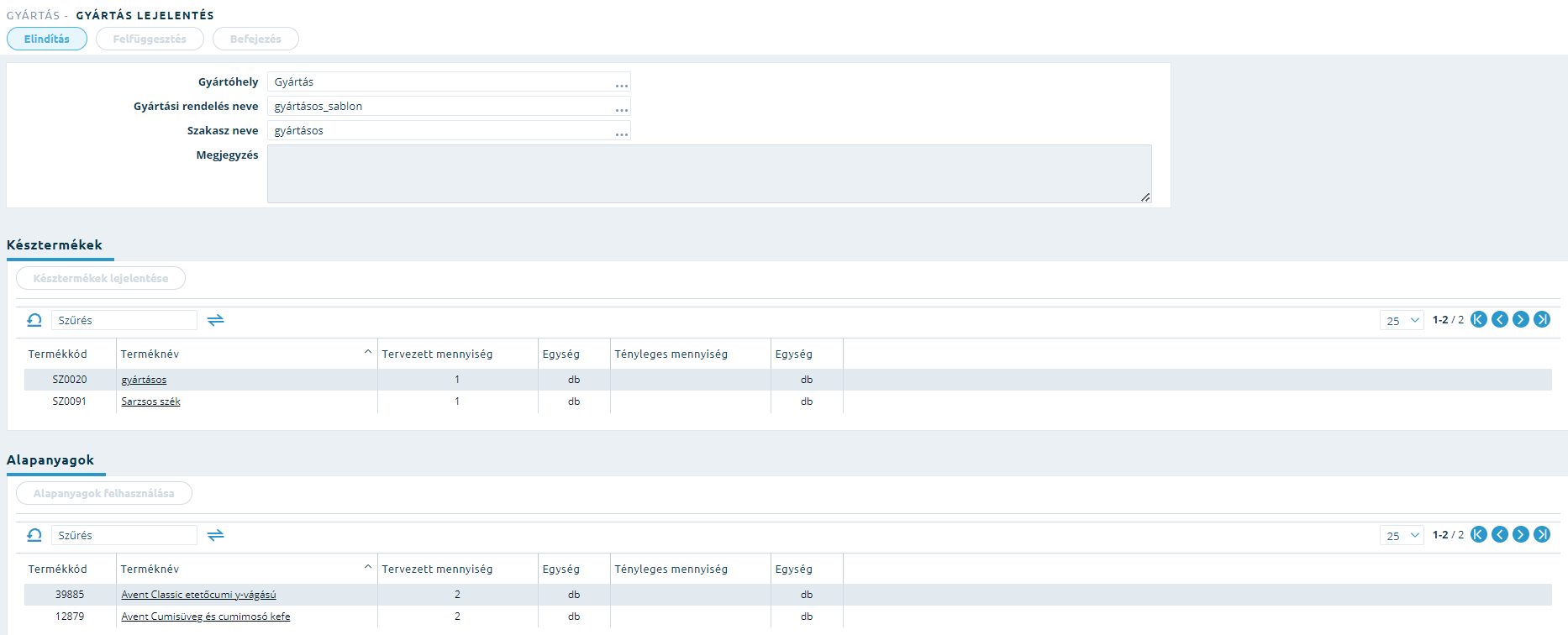Click into the Megjegyzés text area
The width and height of the screenshot is (1568, 635).
coord(709,174)
